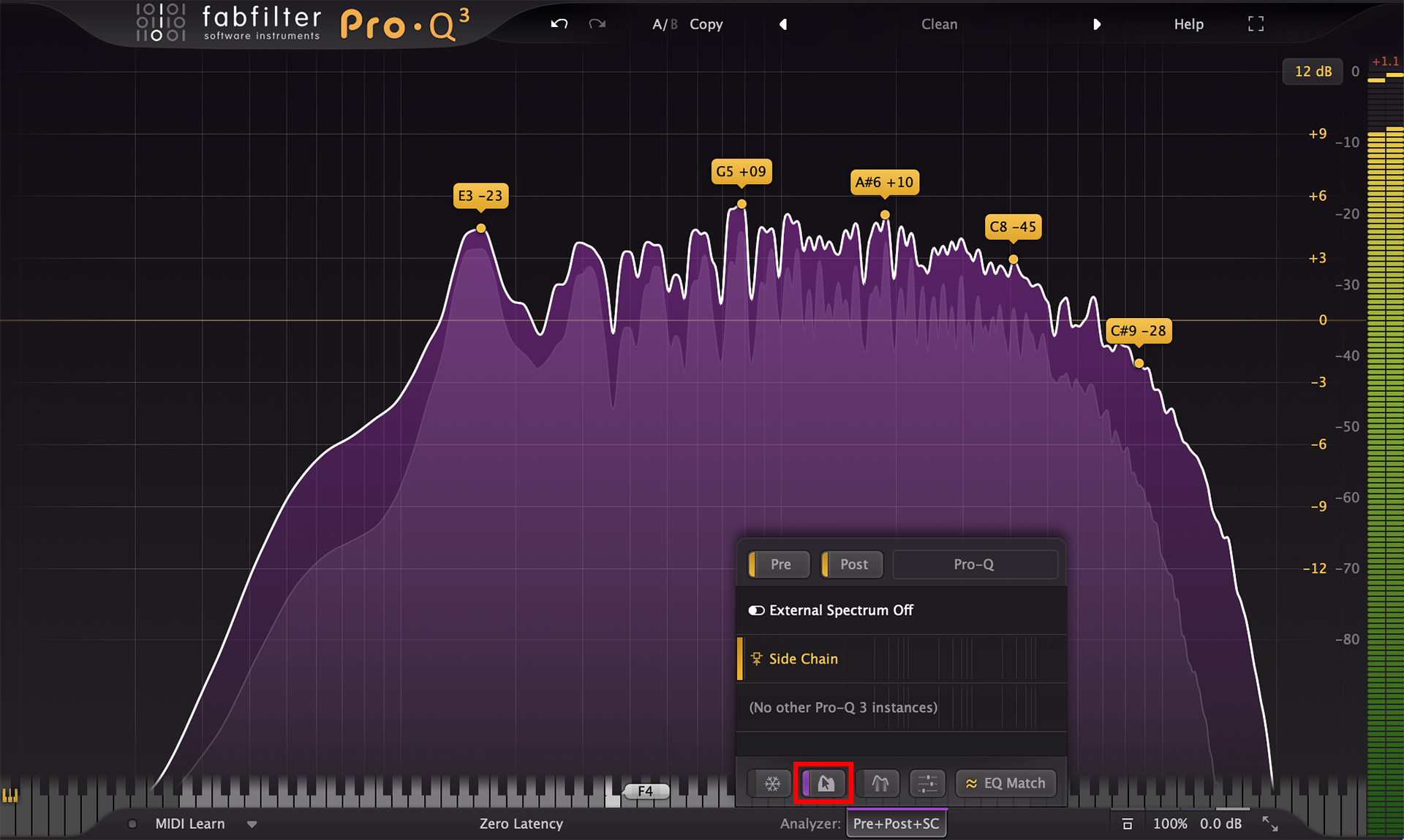Adjust the 0.0 dB output gain

(1220, 824)
